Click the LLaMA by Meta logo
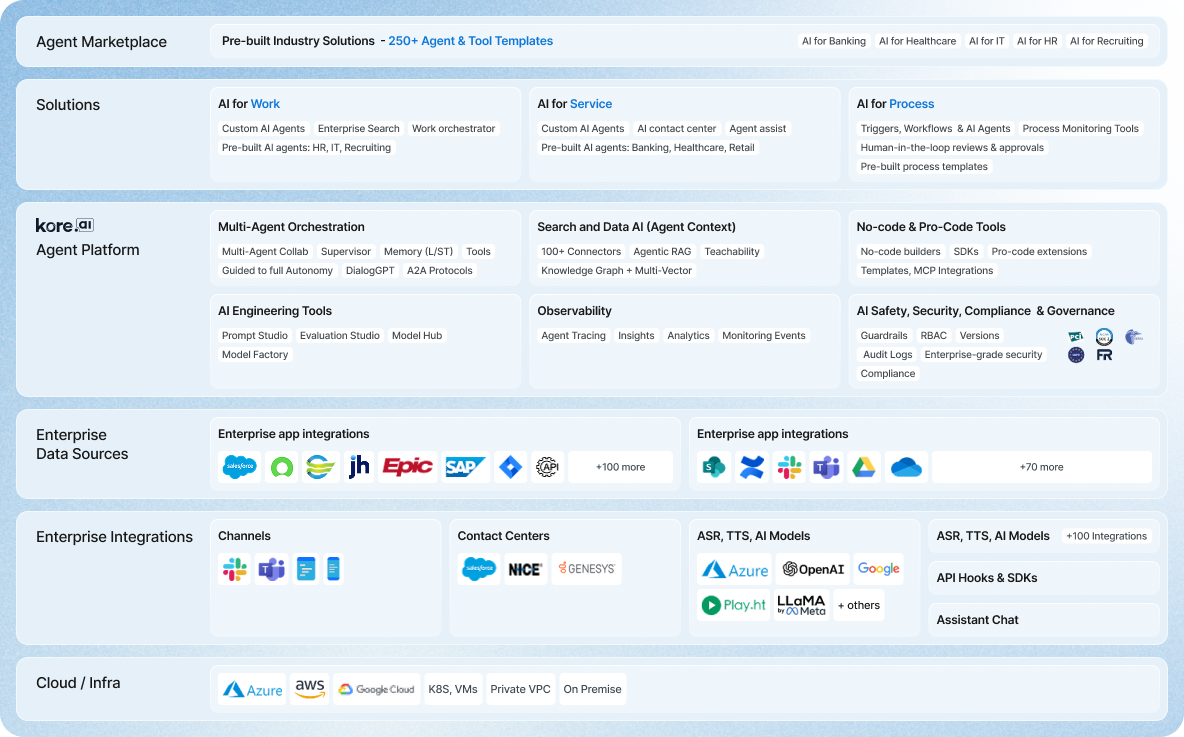The height and width of the screenshot is (737, 1184). pos(801,605)
